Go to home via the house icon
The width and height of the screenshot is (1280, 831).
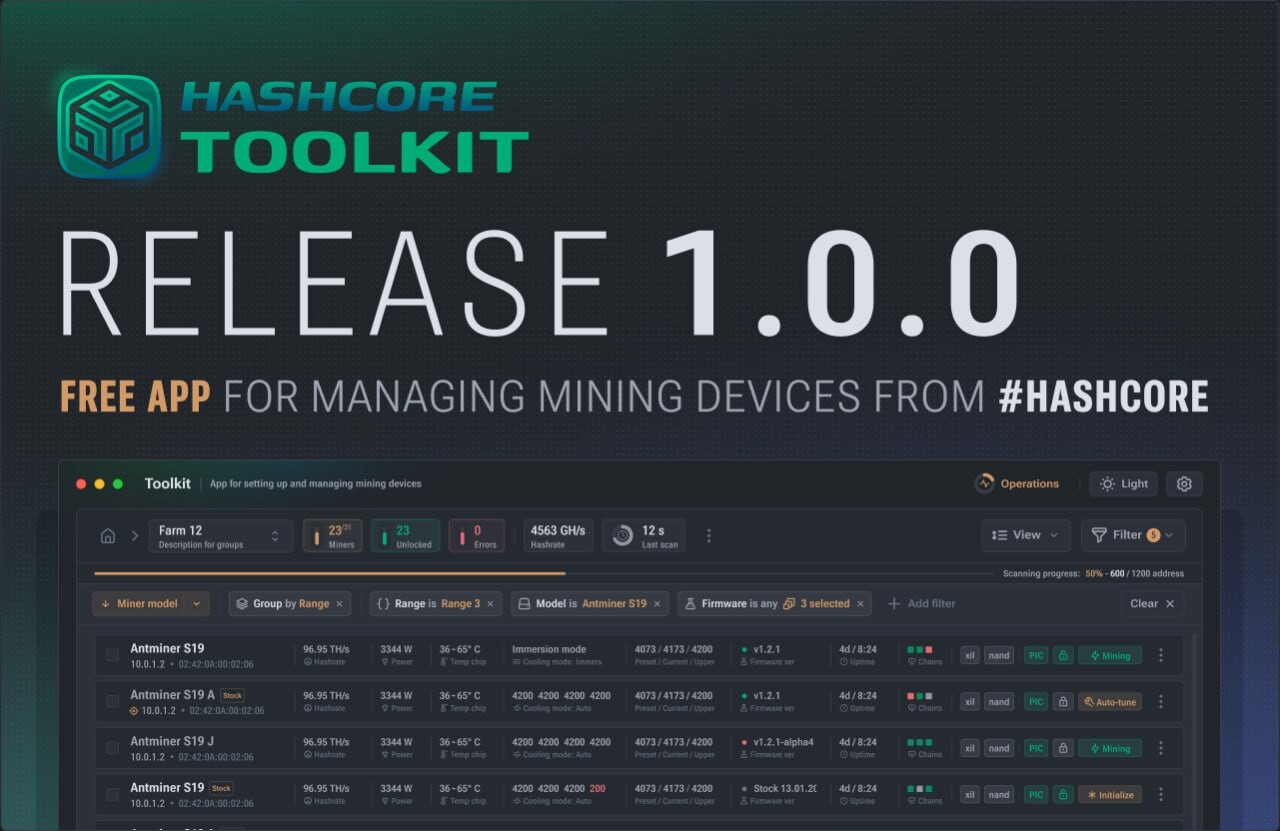108,536
